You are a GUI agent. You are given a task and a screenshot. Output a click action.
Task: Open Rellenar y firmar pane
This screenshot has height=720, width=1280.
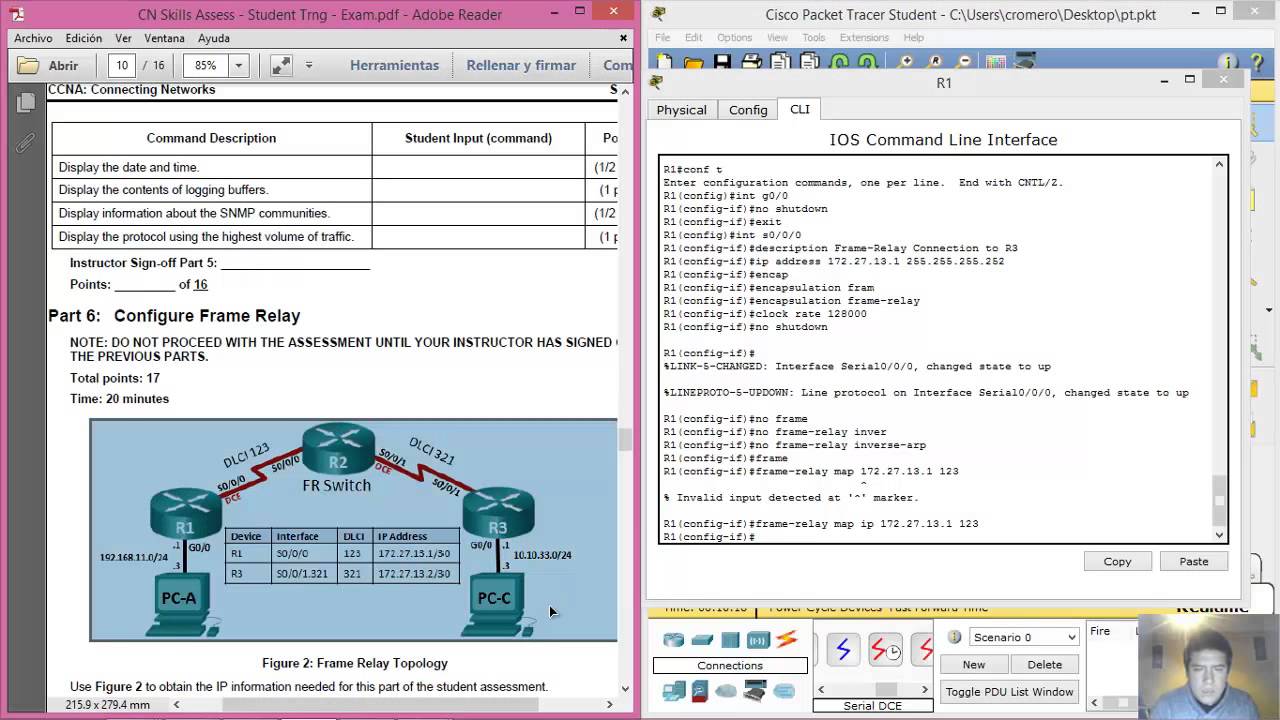(521, 65)
